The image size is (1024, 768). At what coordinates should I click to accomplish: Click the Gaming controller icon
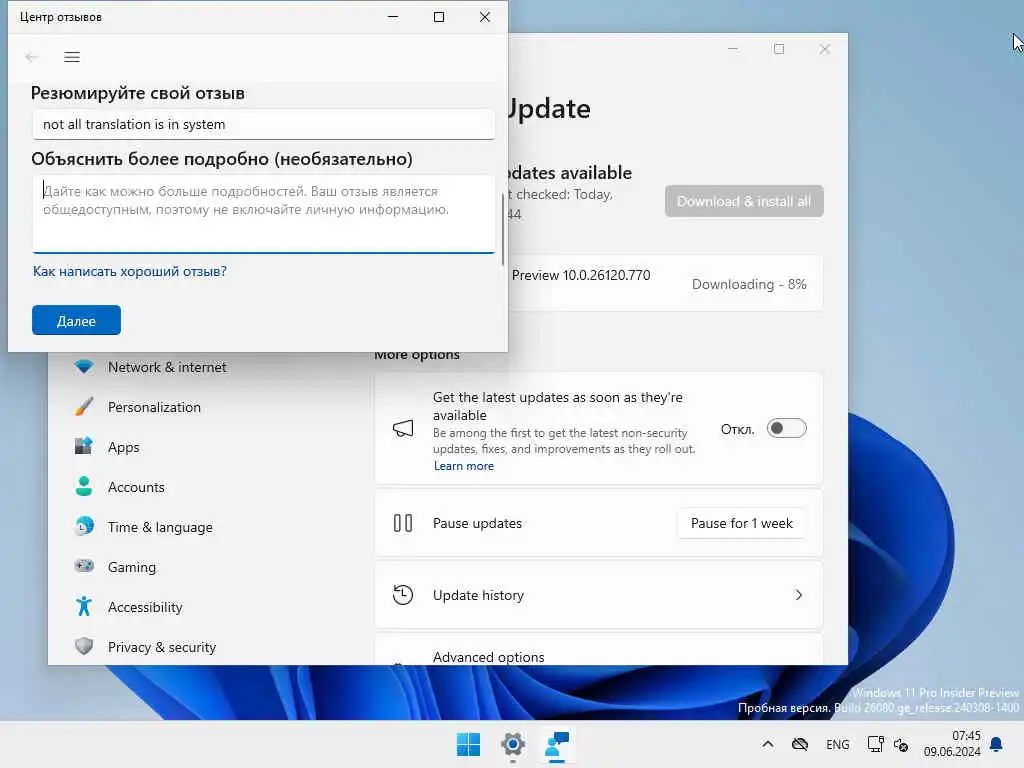(84, 566)
